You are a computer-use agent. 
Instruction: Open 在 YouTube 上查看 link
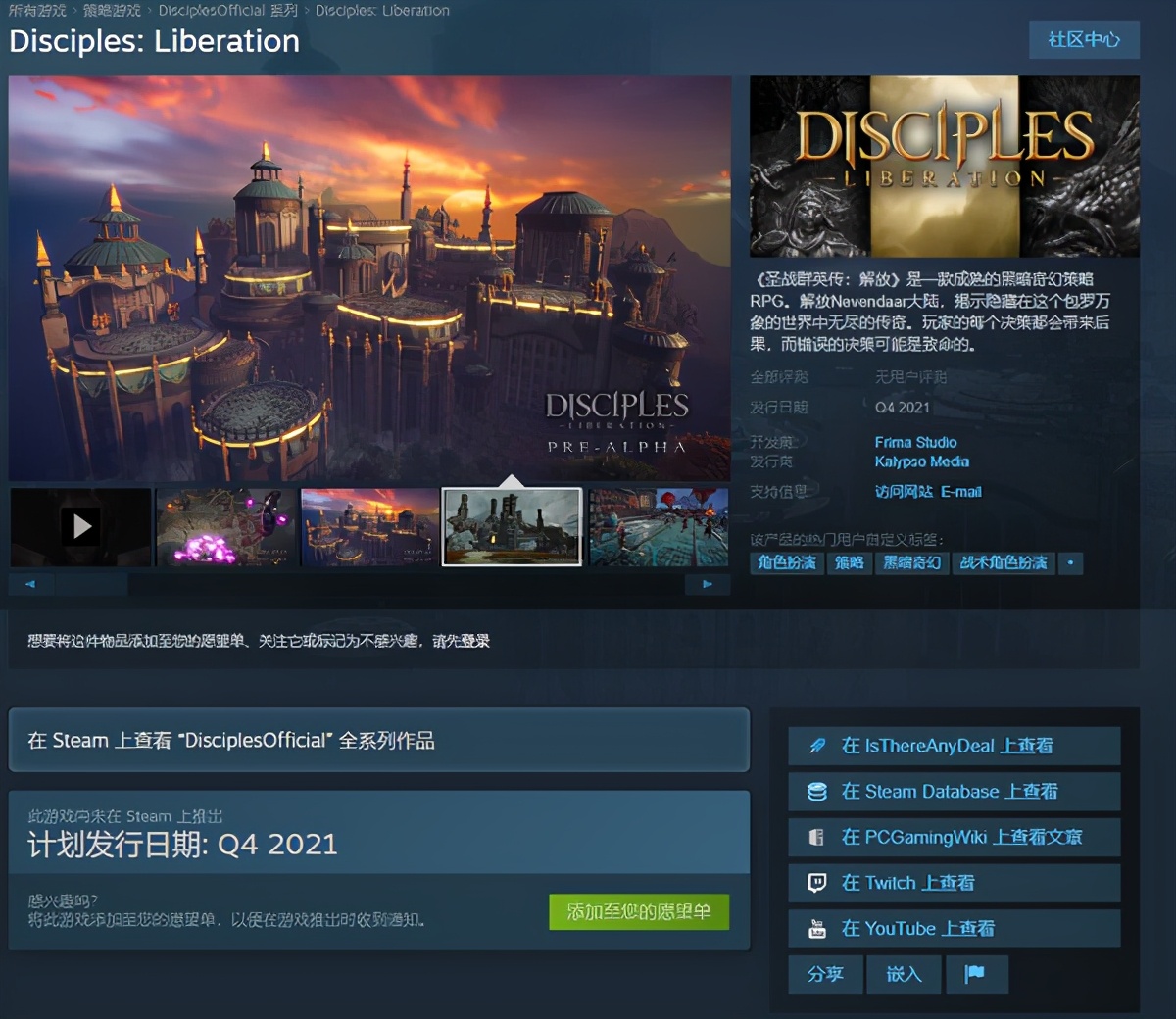click(955, 929)
